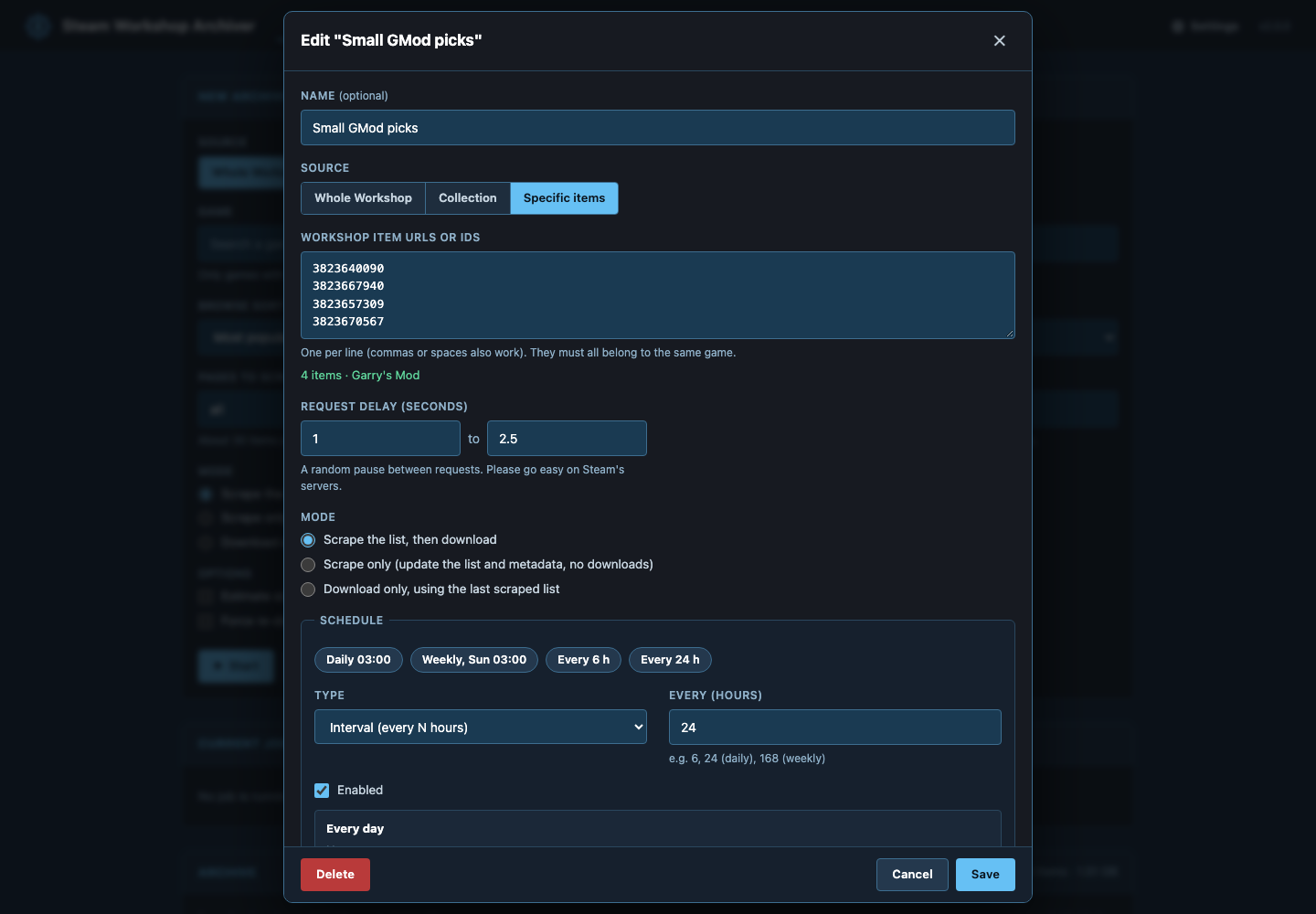Save the job changes
Viewport: 1316px width, 914px height.
(x=985, y=875)
